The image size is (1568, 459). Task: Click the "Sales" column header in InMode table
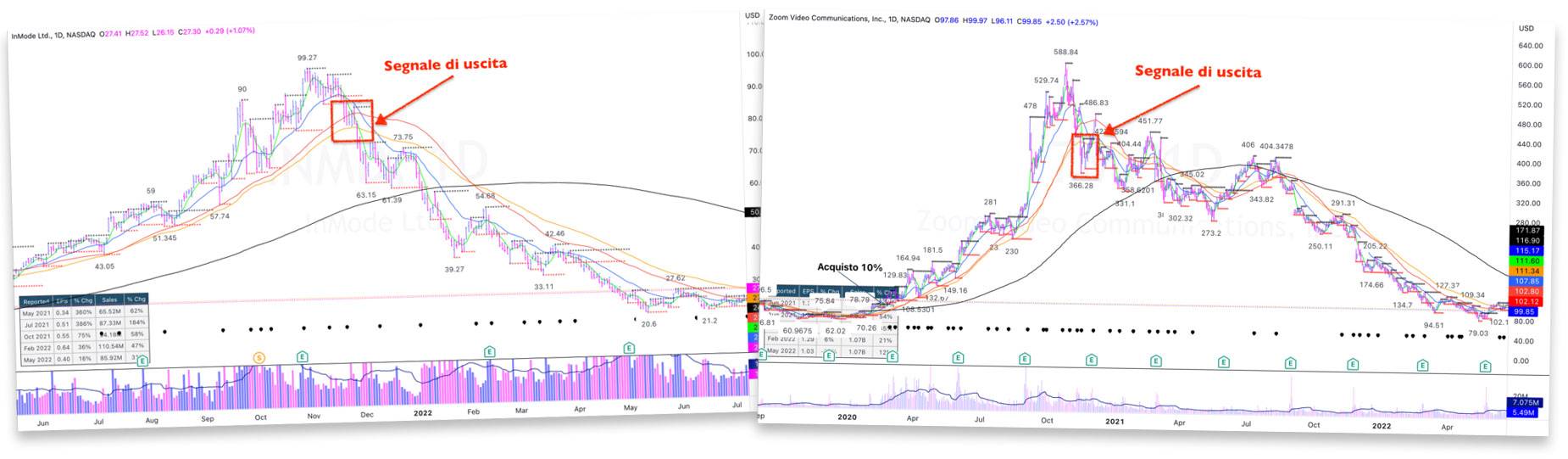[x=109, y=299]
